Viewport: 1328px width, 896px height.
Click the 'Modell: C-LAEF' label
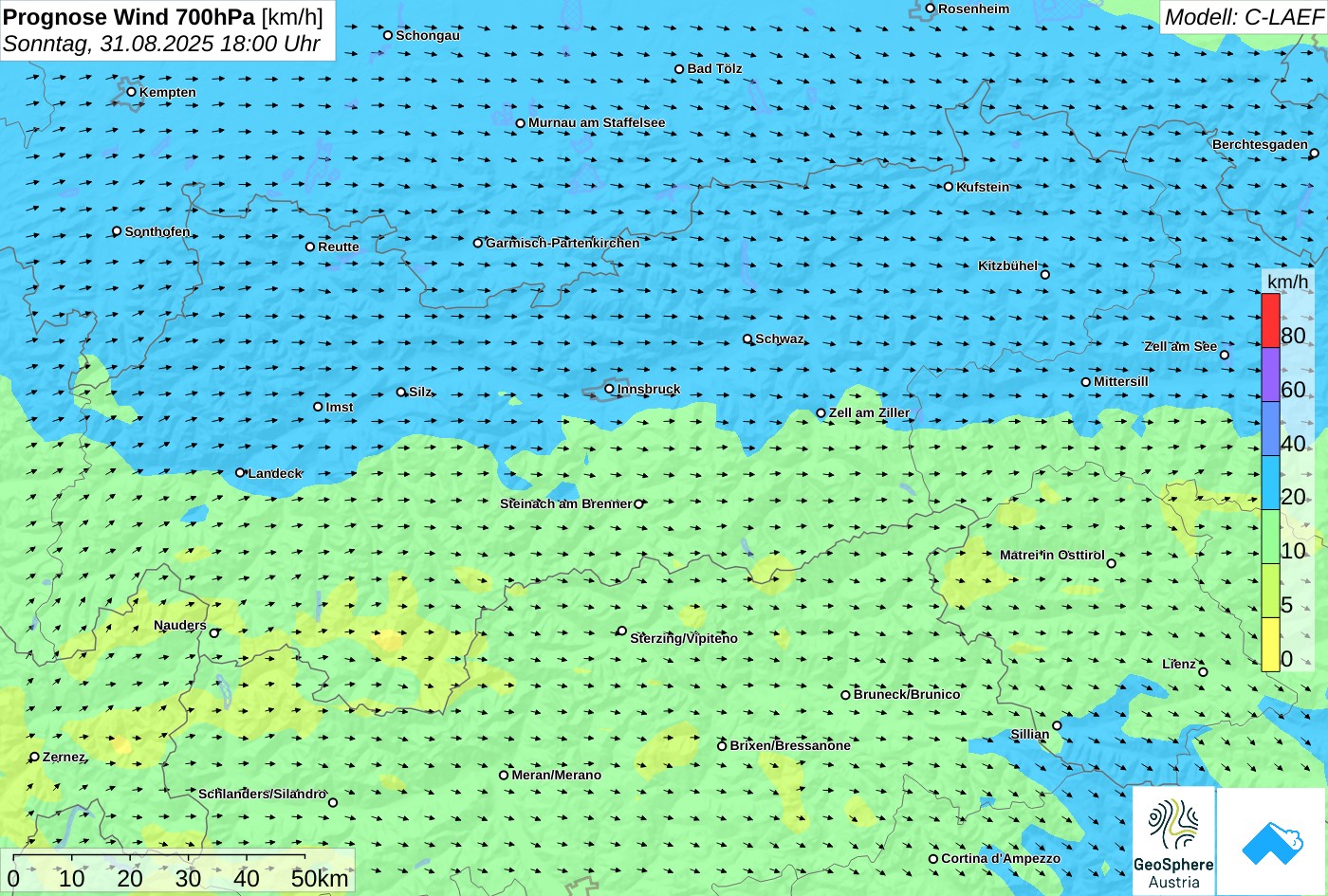[x=1243, y=16]
